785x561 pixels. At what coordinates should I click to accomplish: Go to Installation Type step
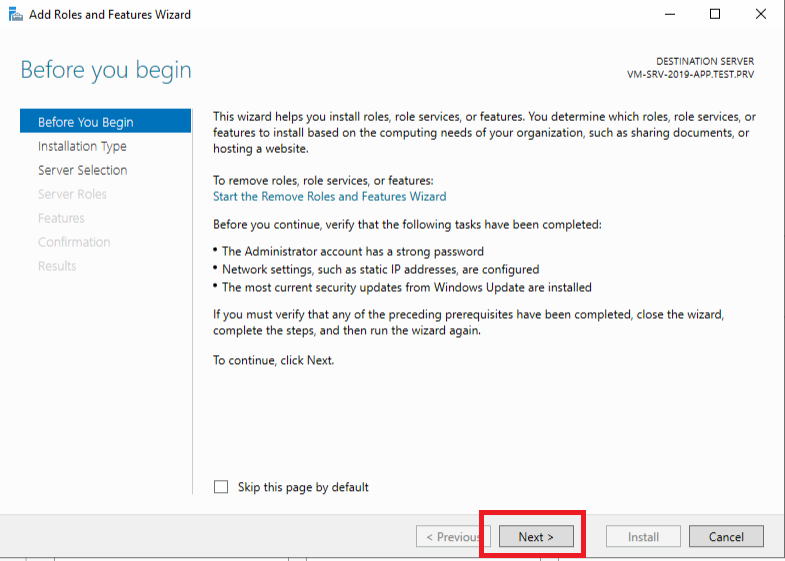coord(82,146)
